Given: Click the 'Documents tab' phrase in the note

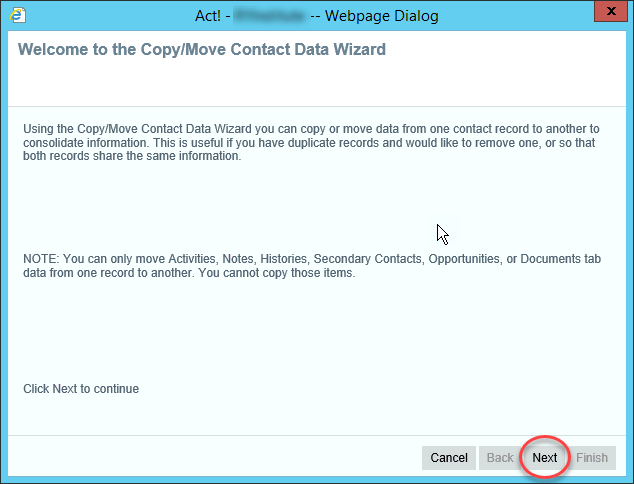Looking at the screenshot, I should pyautogui.click(x=560, y=259).
